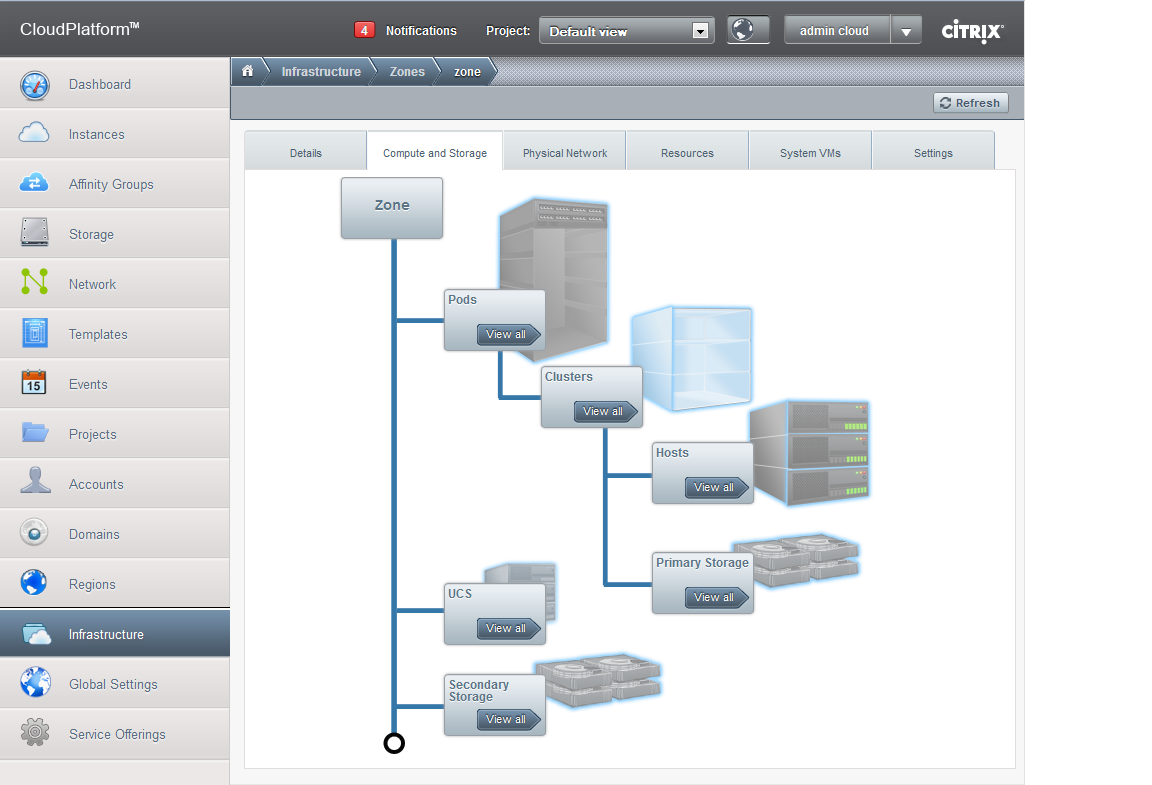Image resolution: width=1152 pixels, height=785 pixels.
Task: Open Service Offerings in the sidebar
Action: (116, 734)
